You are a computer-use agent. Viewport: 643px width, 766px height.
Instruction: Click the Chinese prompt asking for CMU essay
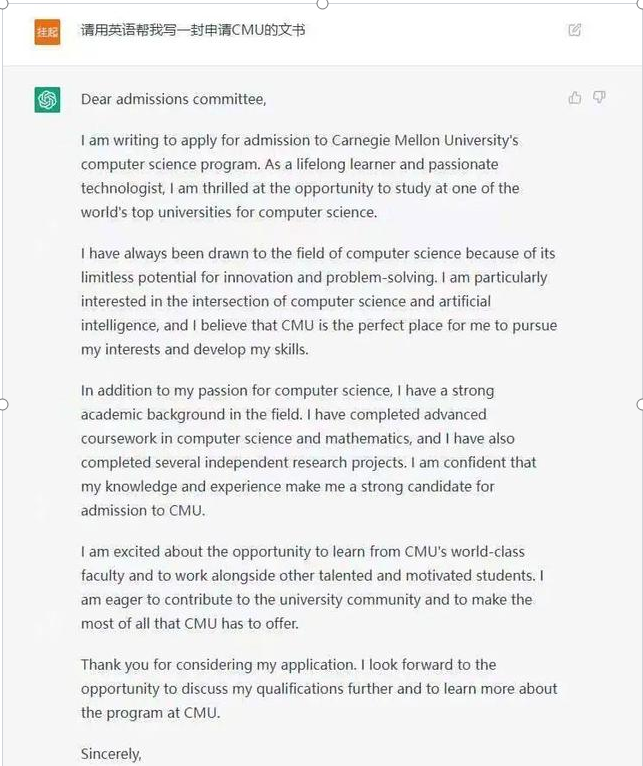point(193,30)
